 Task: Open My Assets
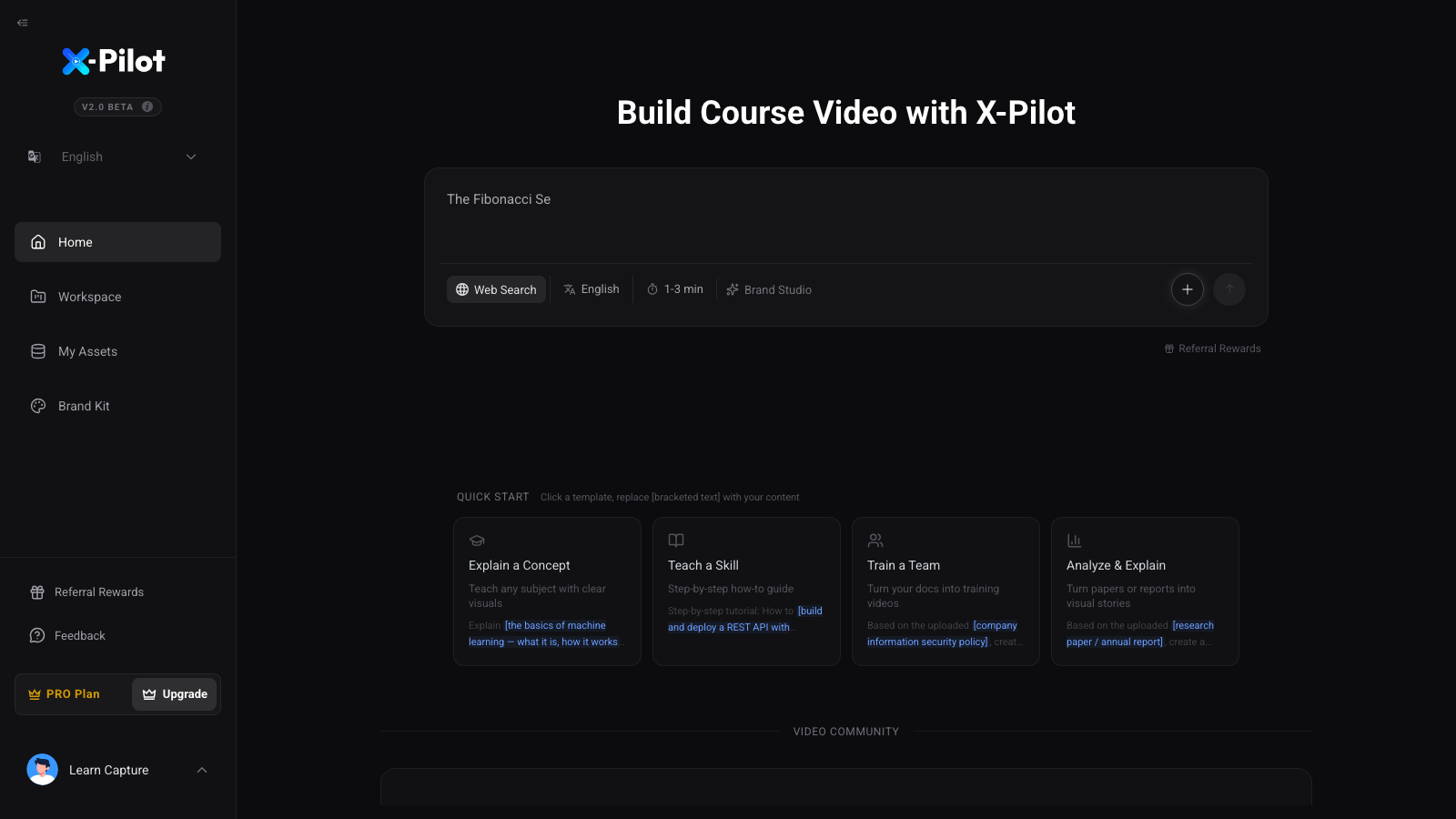(117, 351)
